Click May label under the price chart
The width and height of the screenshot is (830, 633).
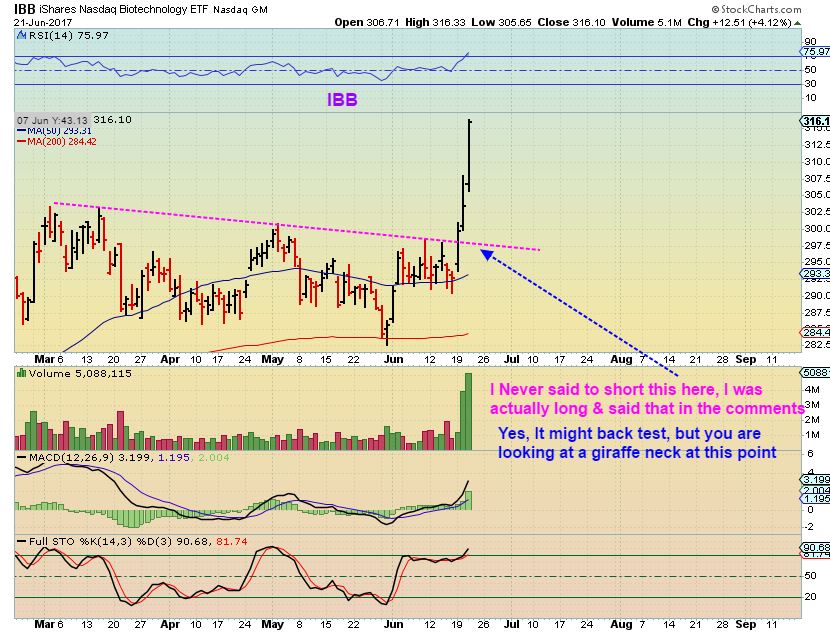(x=273, y=359)
